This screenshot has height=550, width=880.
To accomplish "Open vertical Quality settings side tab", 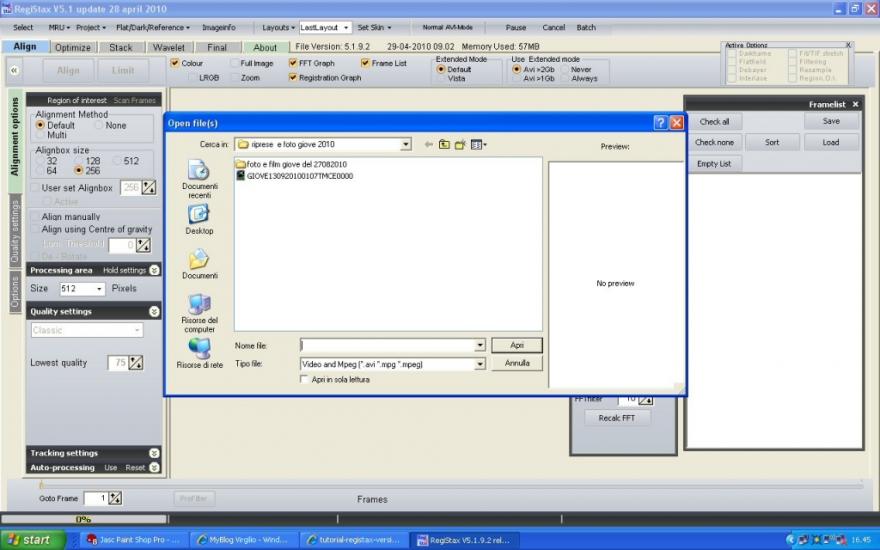I will point(15,231).
